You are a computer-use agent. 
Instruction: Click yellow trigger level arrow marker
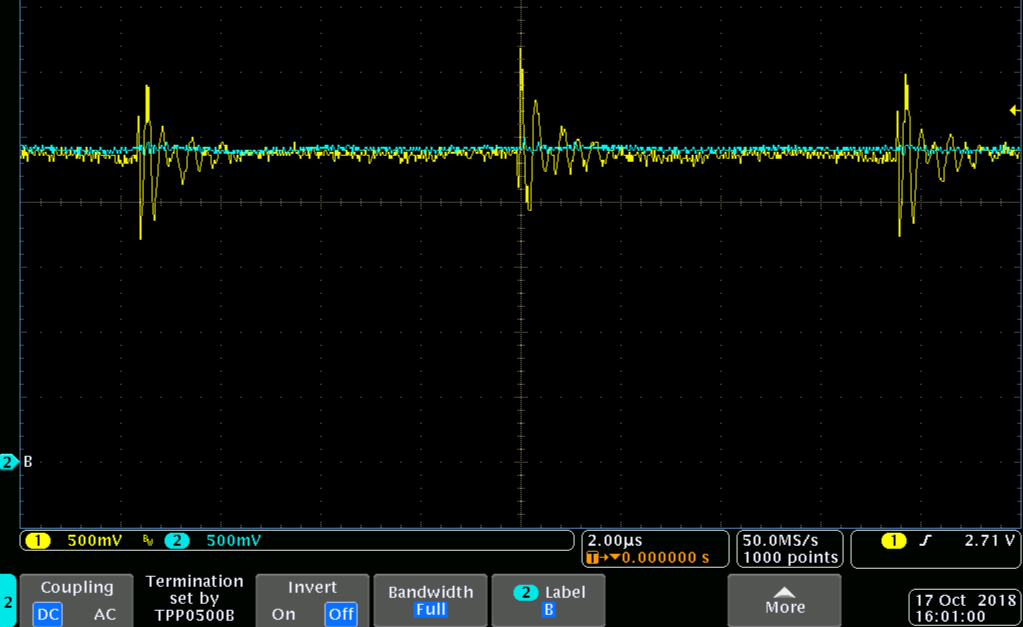(1015, 110)
